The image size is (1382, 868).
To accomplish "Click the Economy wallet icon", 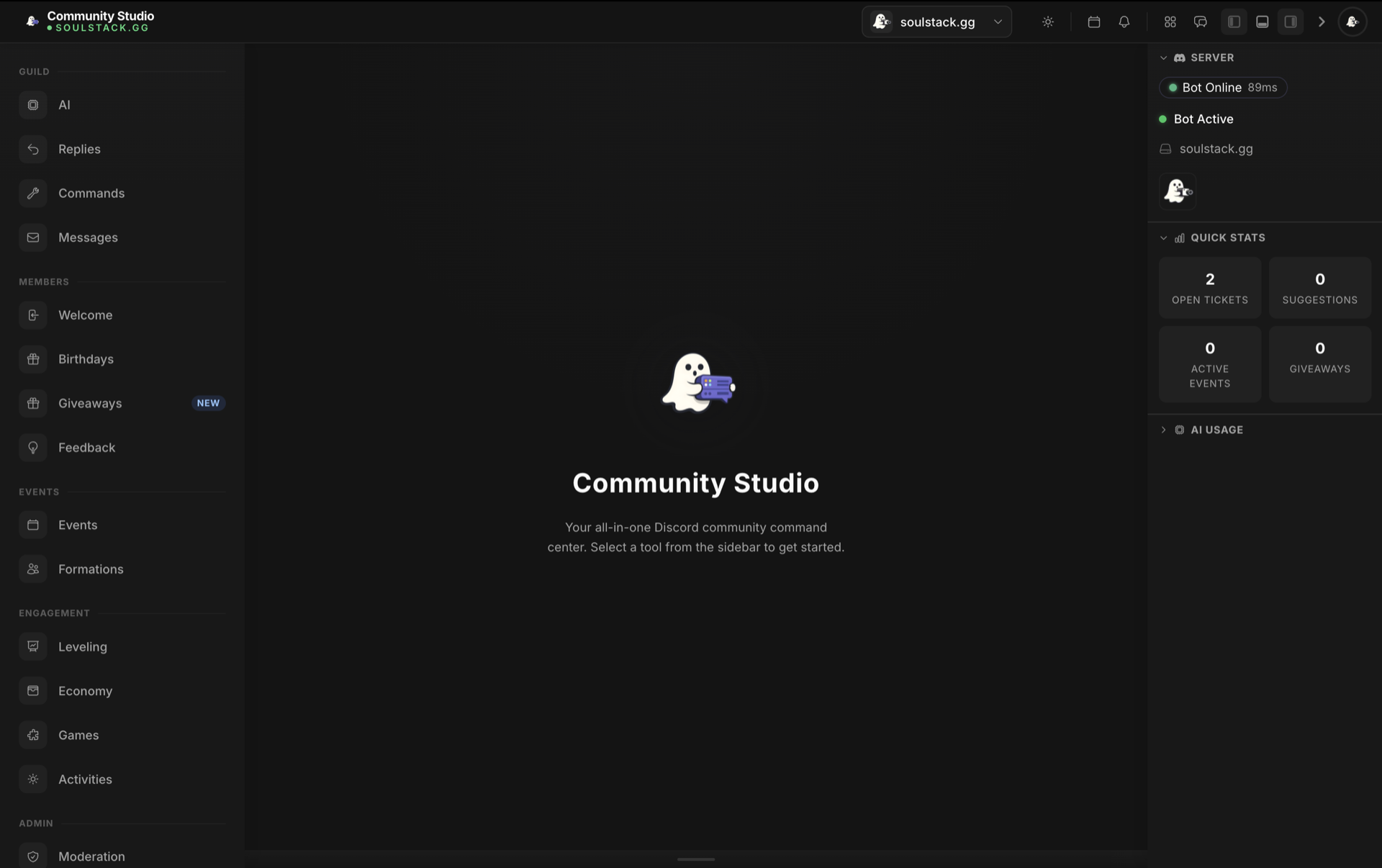I will (x=33, y=691).
